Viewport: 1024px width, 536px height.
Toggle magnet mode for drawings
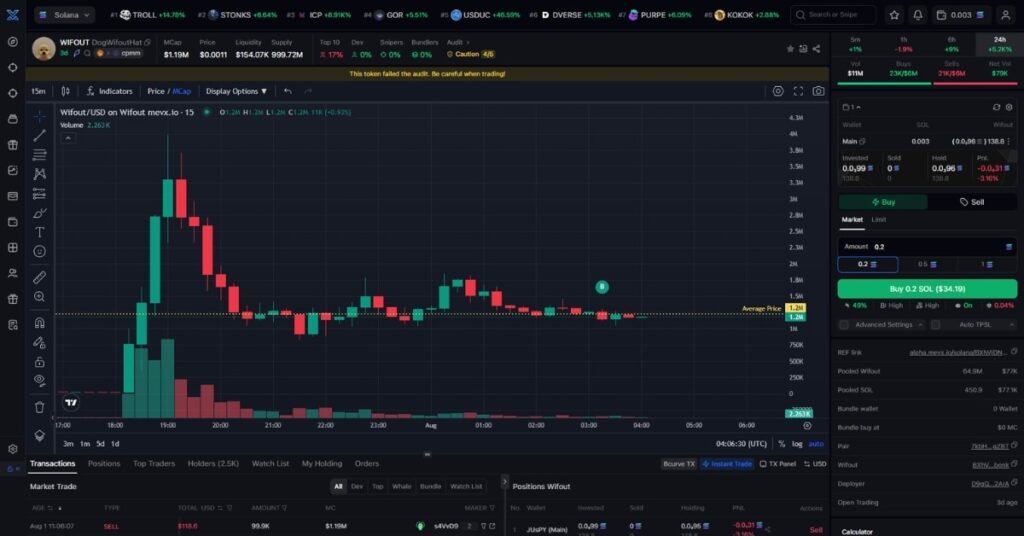coord(40,323)
